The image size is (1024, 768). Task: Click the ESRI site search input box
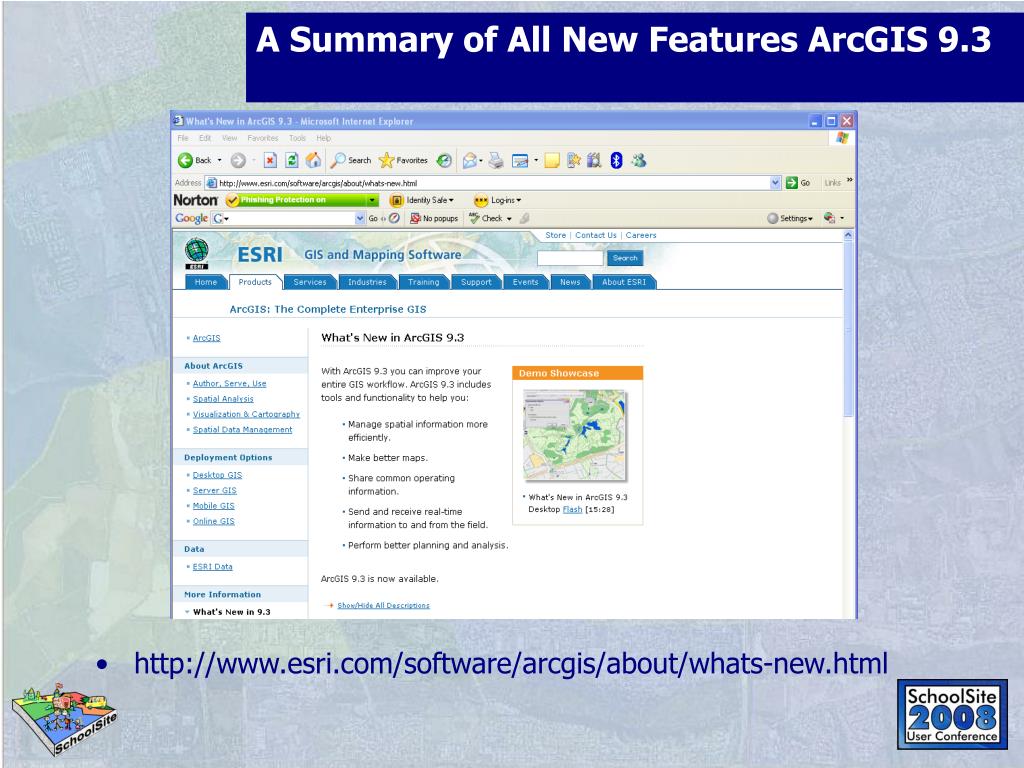tap(570, 258)
